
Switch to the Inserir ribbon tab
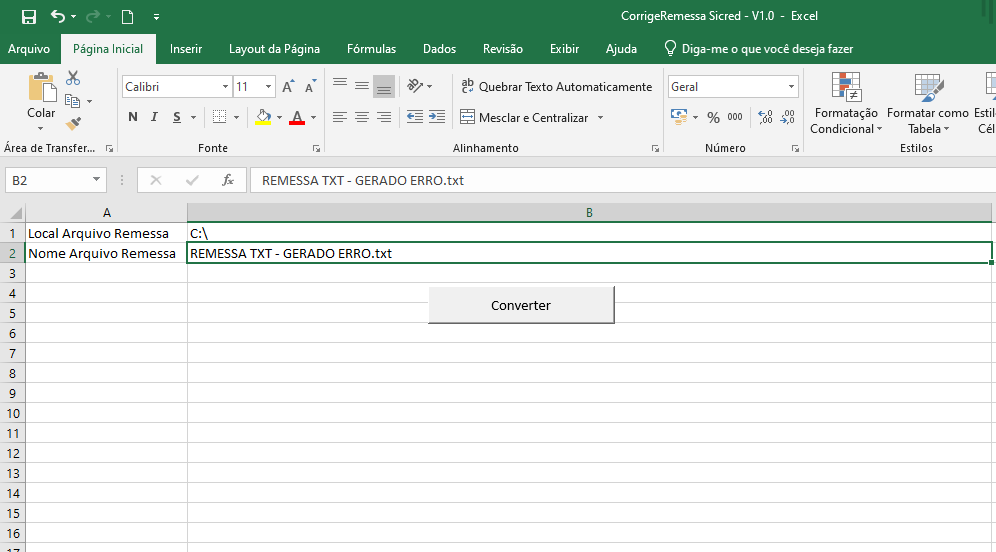(186, 49)
